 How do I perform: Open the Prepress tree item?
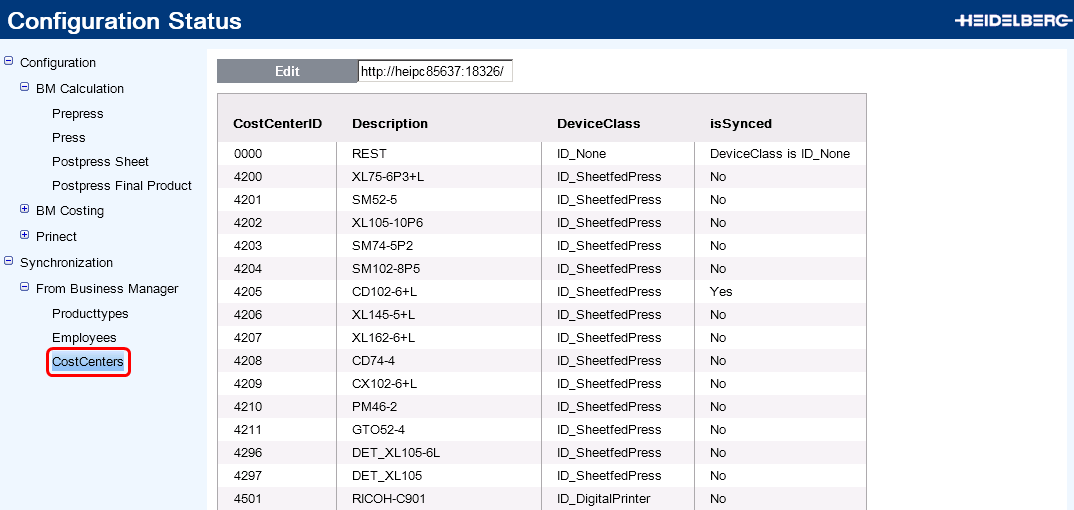77,114
